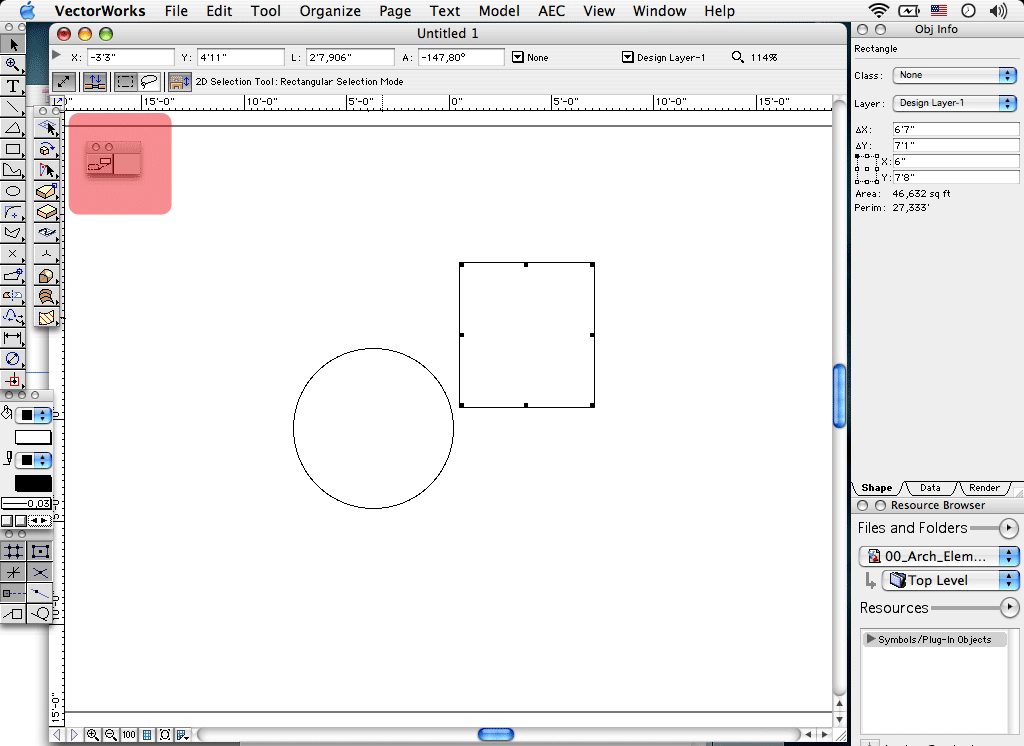Go to next view arrow
This screenshot has width=1024, height=746.
[x=74, y=734]
